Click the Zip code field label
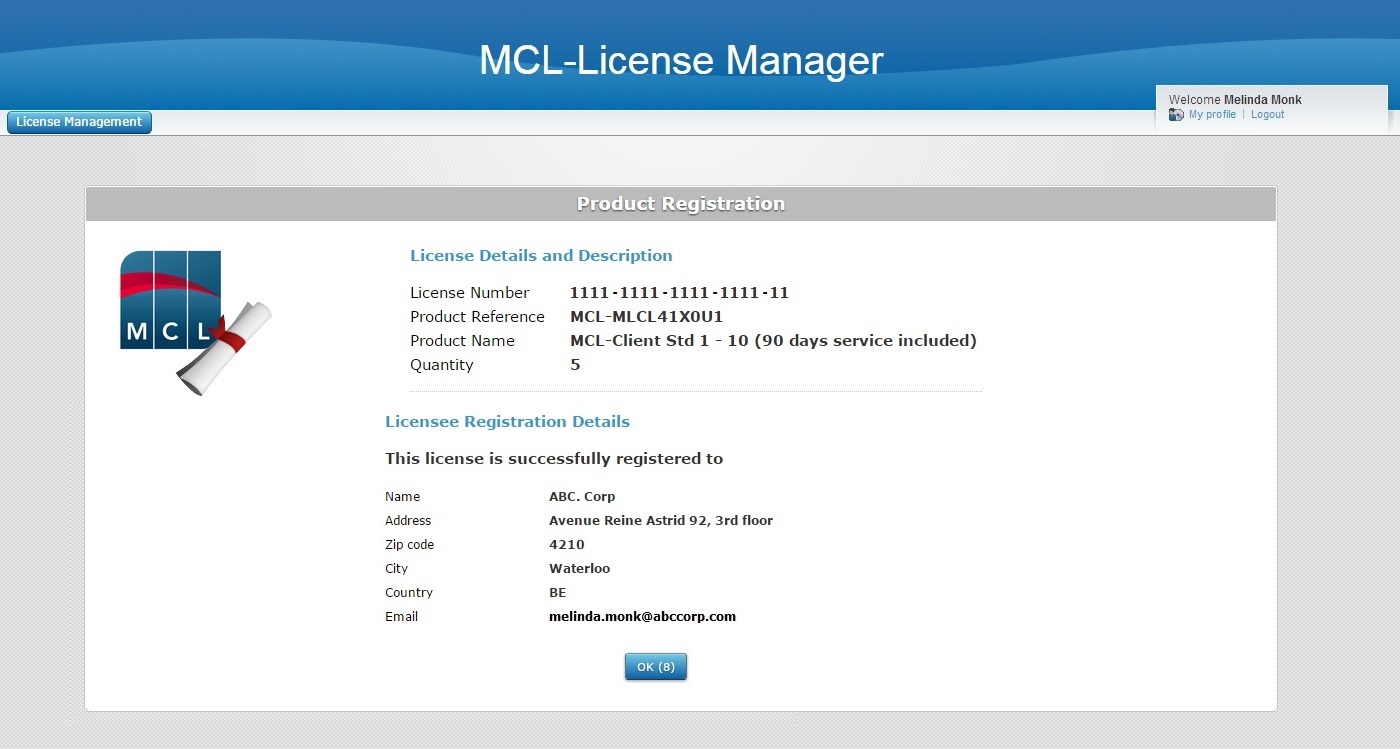1400x749 pixels. point(410,545)
